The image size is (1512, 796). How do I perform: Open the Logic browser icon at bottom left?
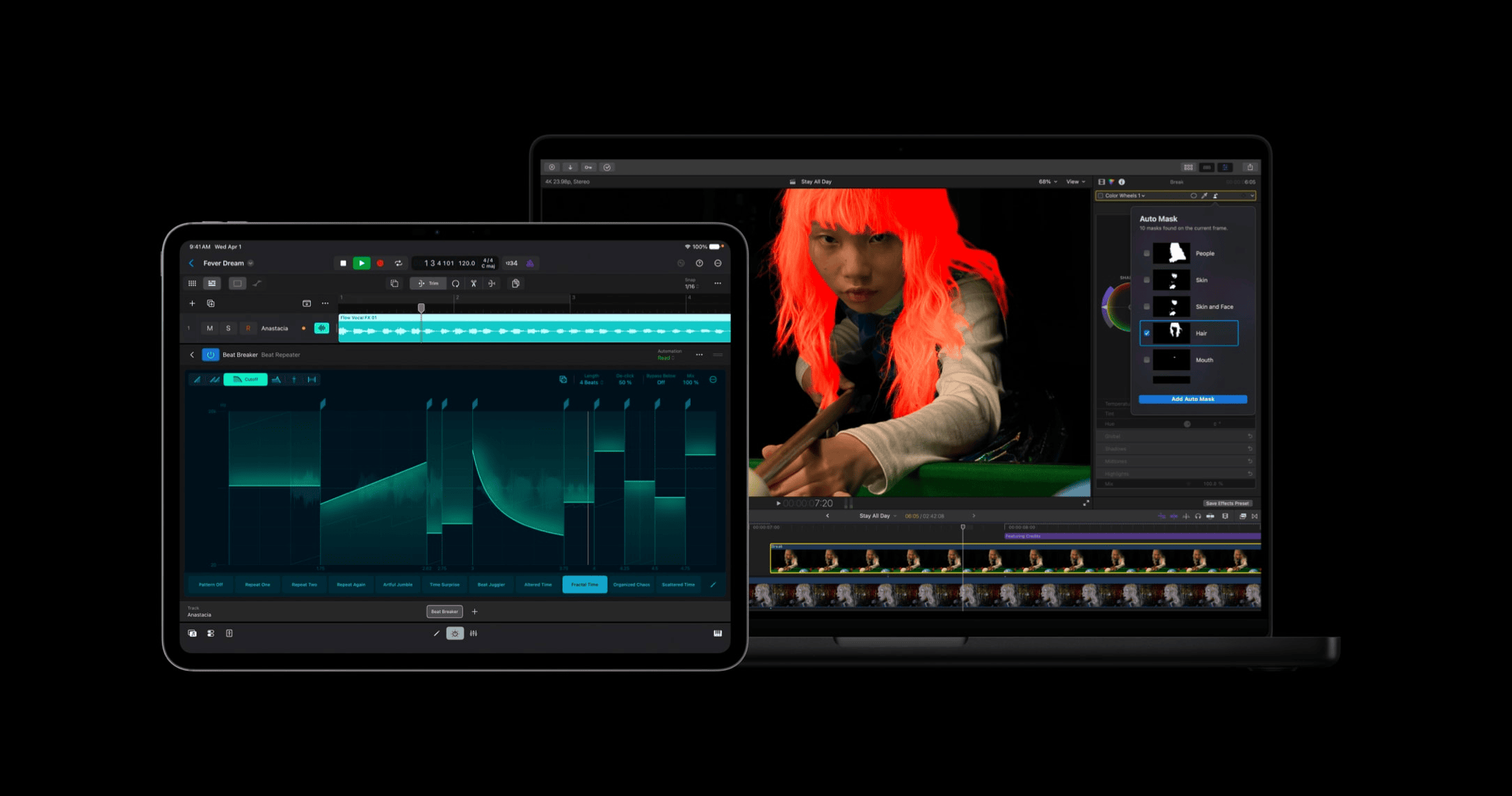(x=192, y=633)
